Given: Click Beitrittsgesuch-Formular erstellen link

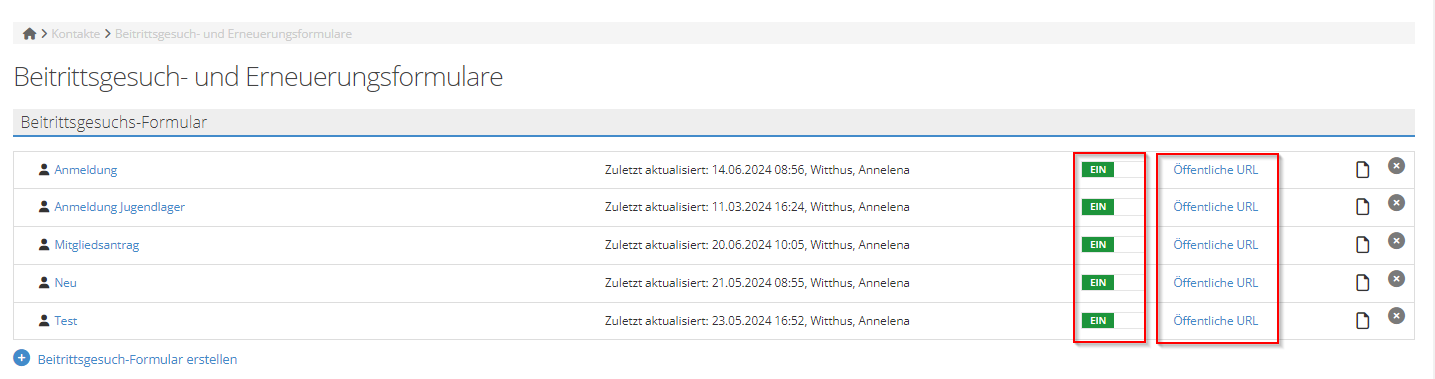Looking at the screenshot, I should [x=137, y=359].
